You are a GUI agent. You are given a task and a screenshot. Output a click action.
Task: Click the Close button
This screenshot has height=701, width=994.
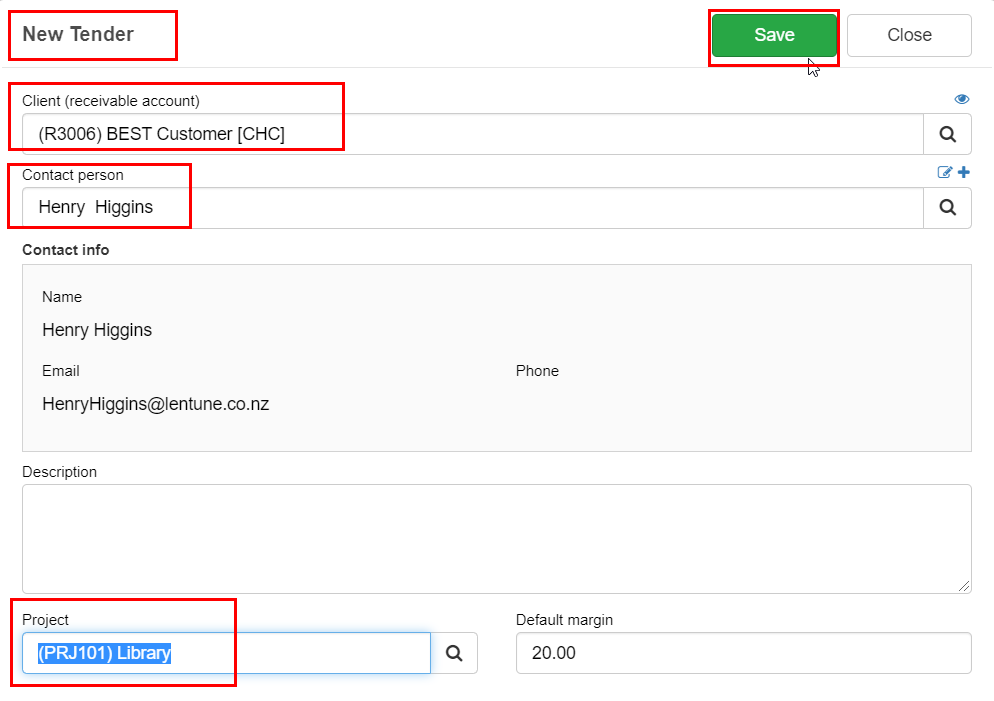(x=909, y=35)
